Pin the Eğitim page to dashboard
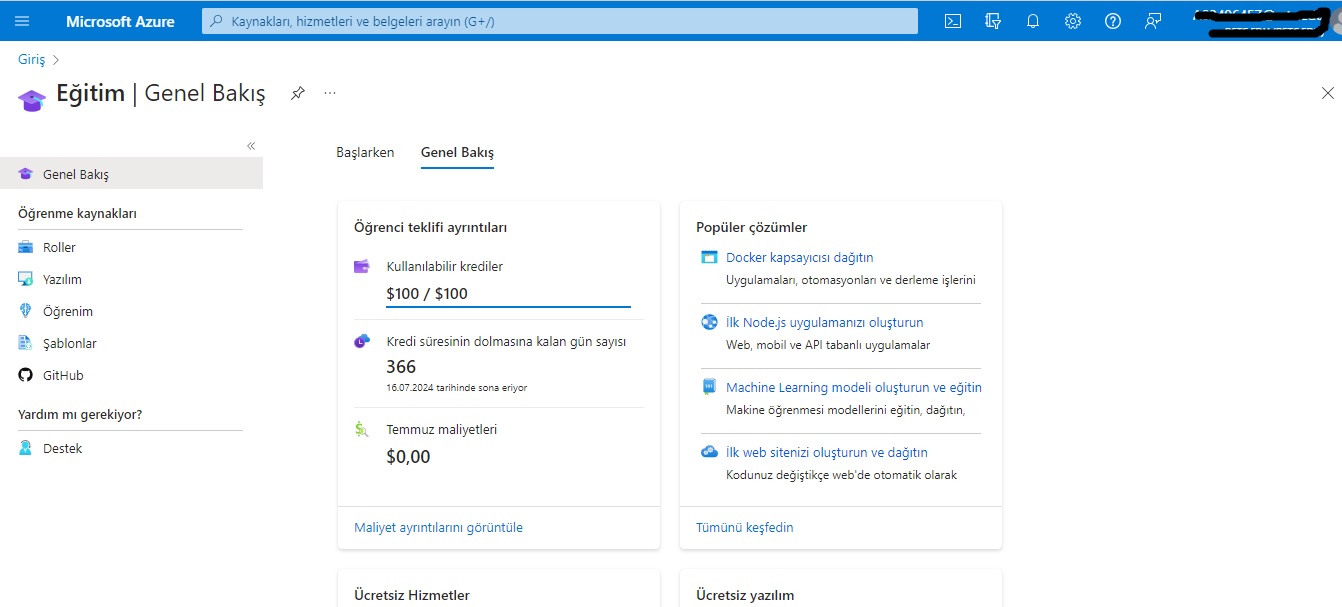Image resolution: width=1342 pixels, height=607 pixels. pyautogui.click(x=297, y=93)
